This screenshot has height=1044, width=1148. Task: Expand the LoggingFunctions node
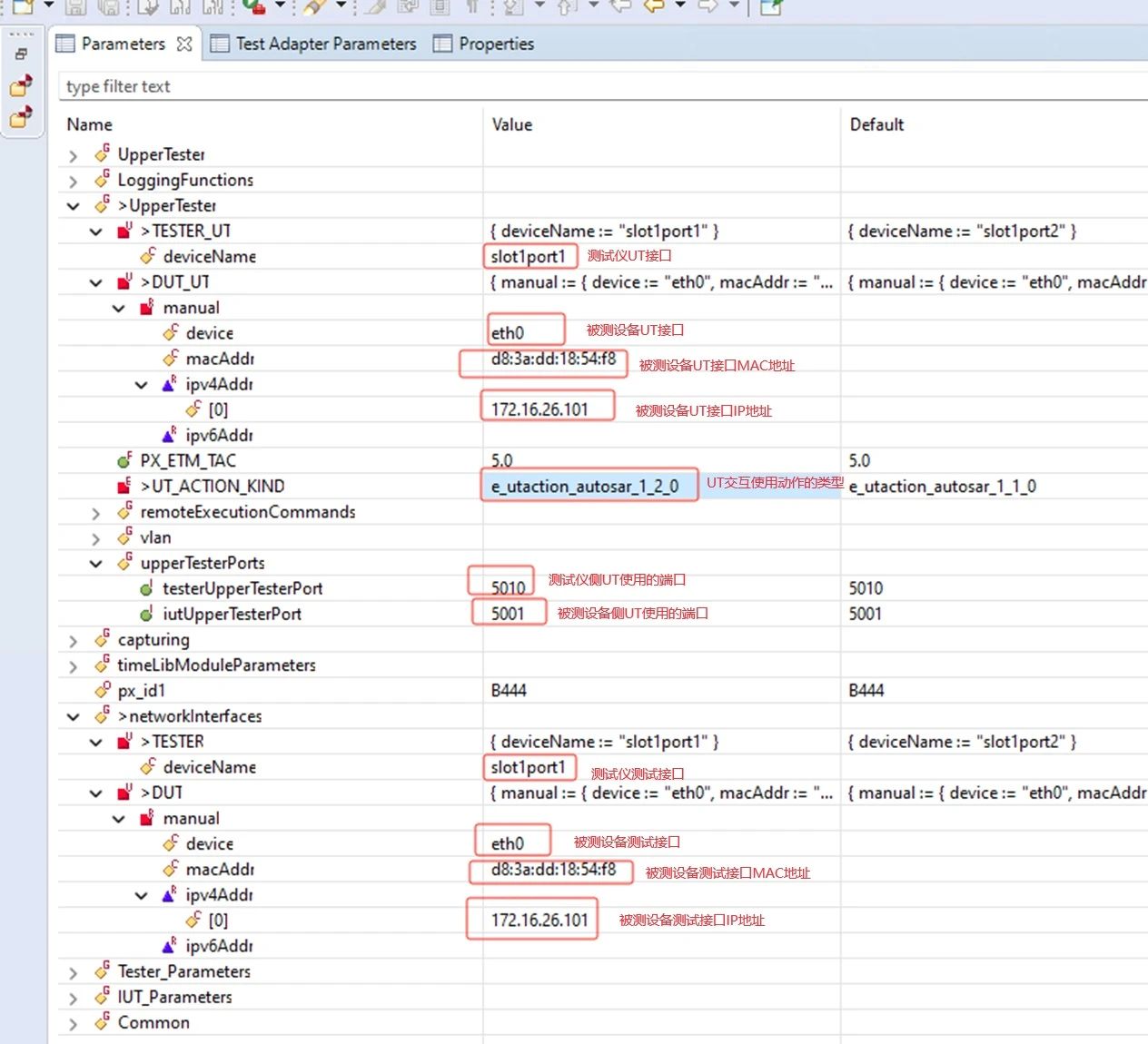coord(74,181)
